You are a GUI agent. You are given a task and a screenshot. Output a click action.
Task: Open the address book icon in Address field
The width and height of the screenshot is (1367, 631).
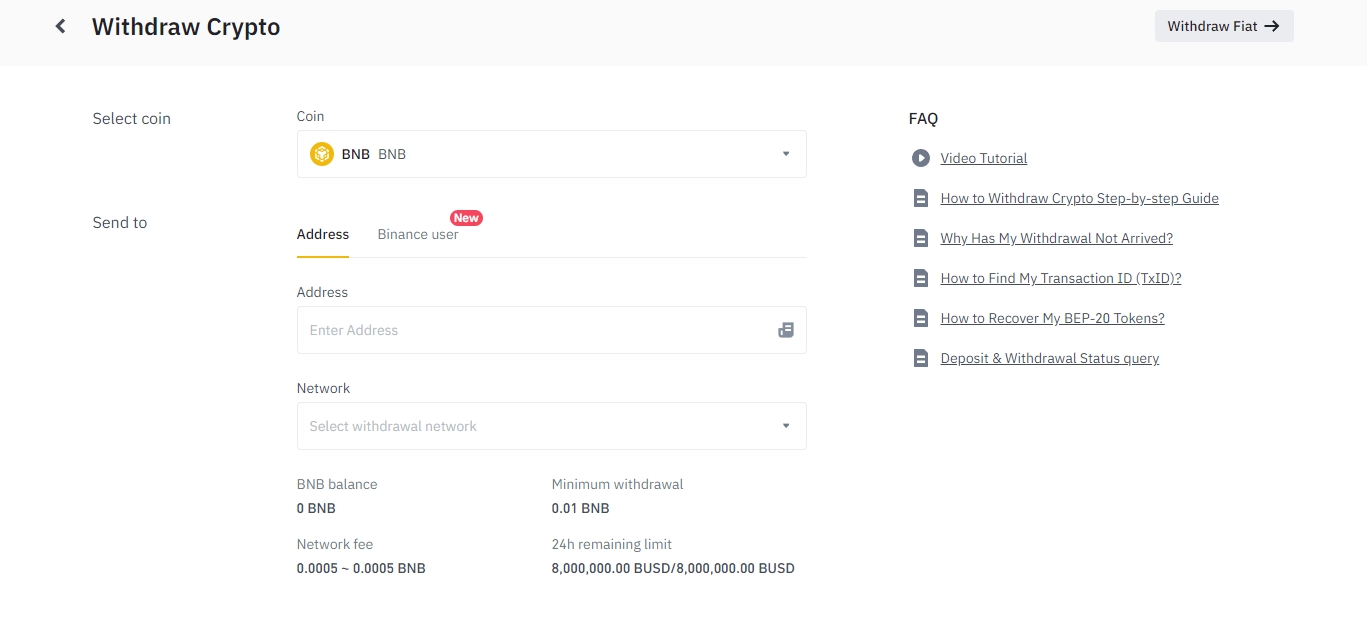[785, 330]
